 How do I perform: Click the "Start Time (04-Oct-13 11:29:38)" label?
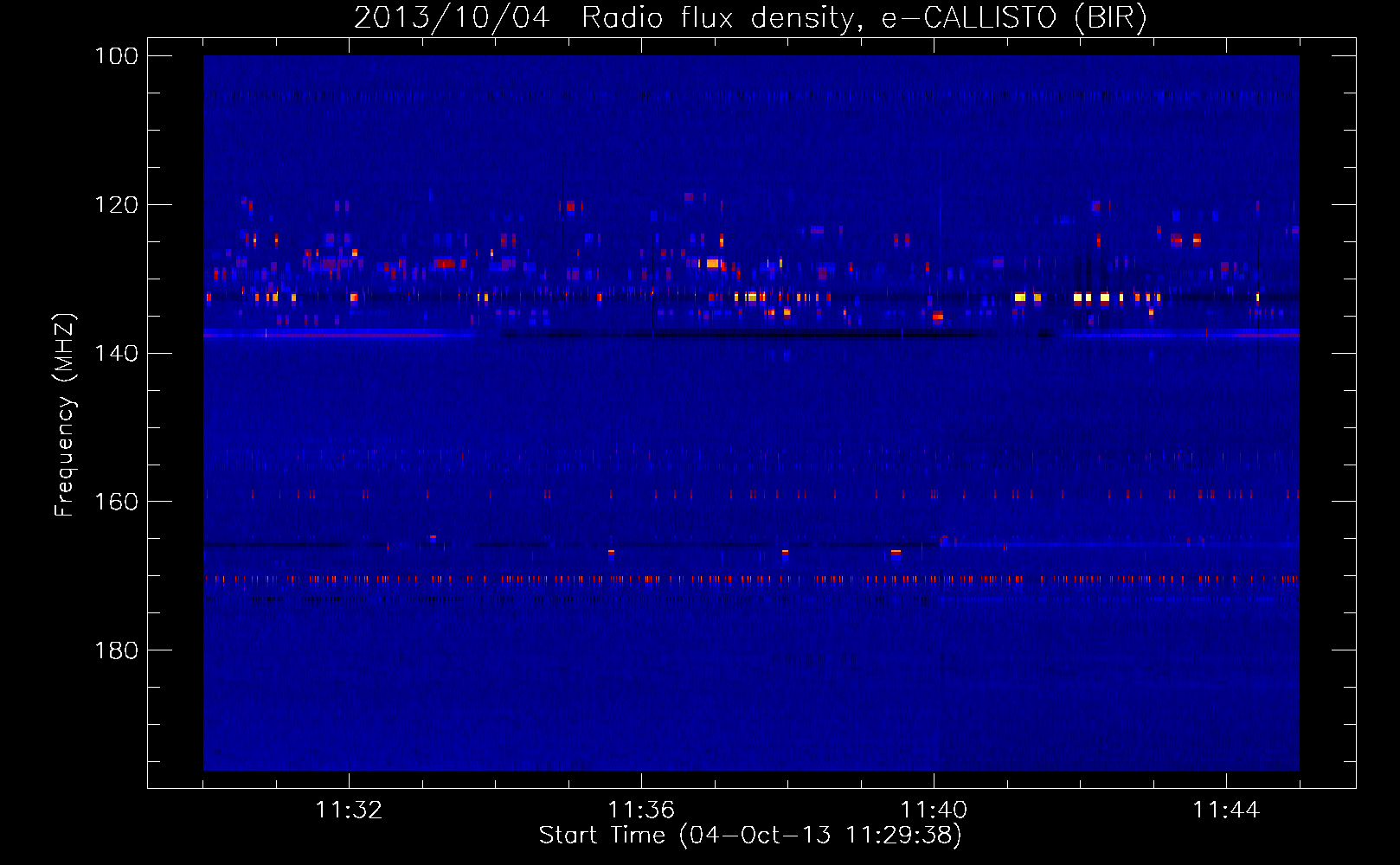pos(750,835)
